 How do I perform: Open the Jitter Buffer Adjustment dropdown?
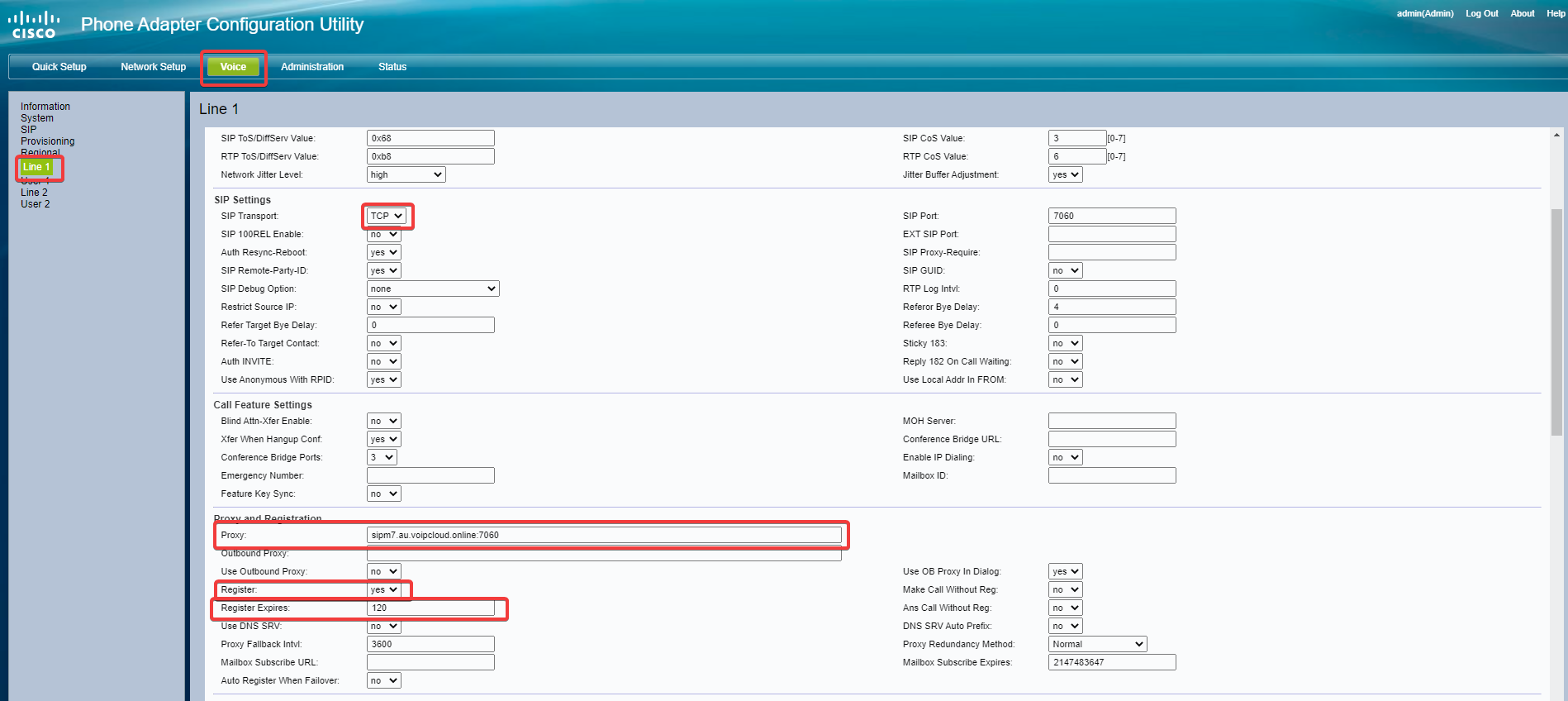[1066, 174]
